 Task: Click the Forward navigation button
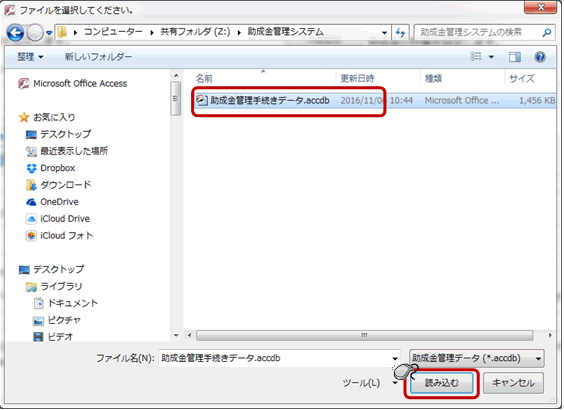[35, 33]
